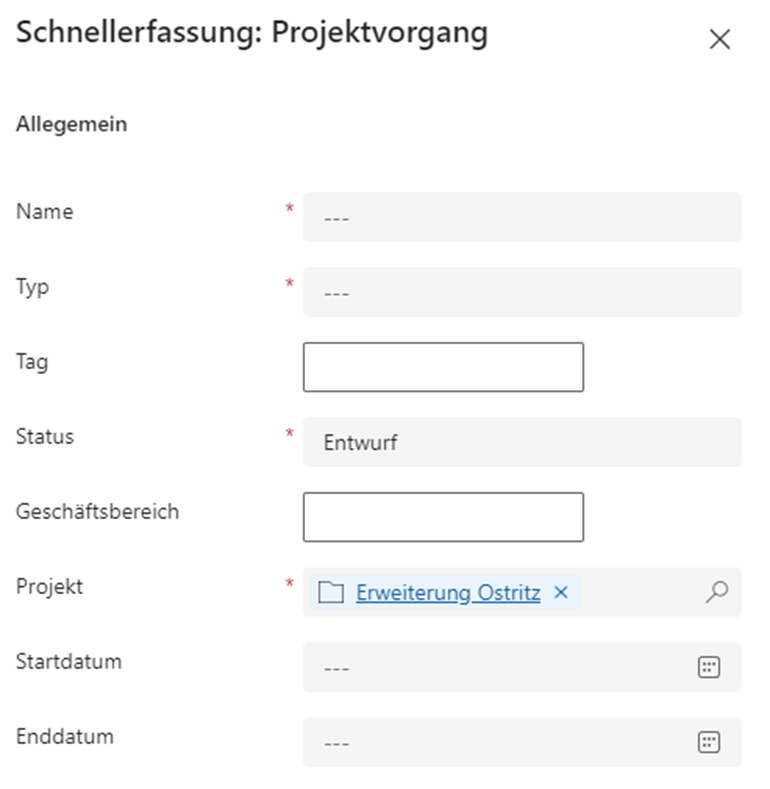Click the Tag text box

pos(443,367)
